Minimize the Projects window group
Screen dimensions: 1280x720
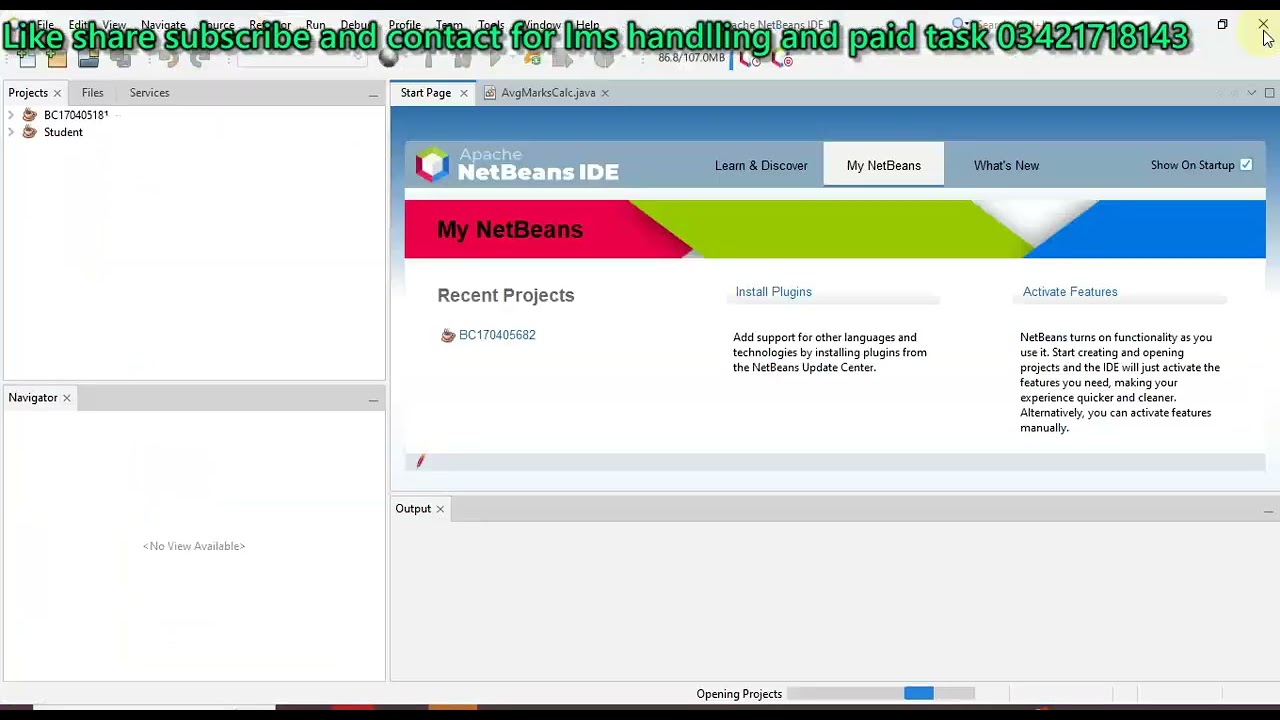pyautogui.click(x=373, y=94)
